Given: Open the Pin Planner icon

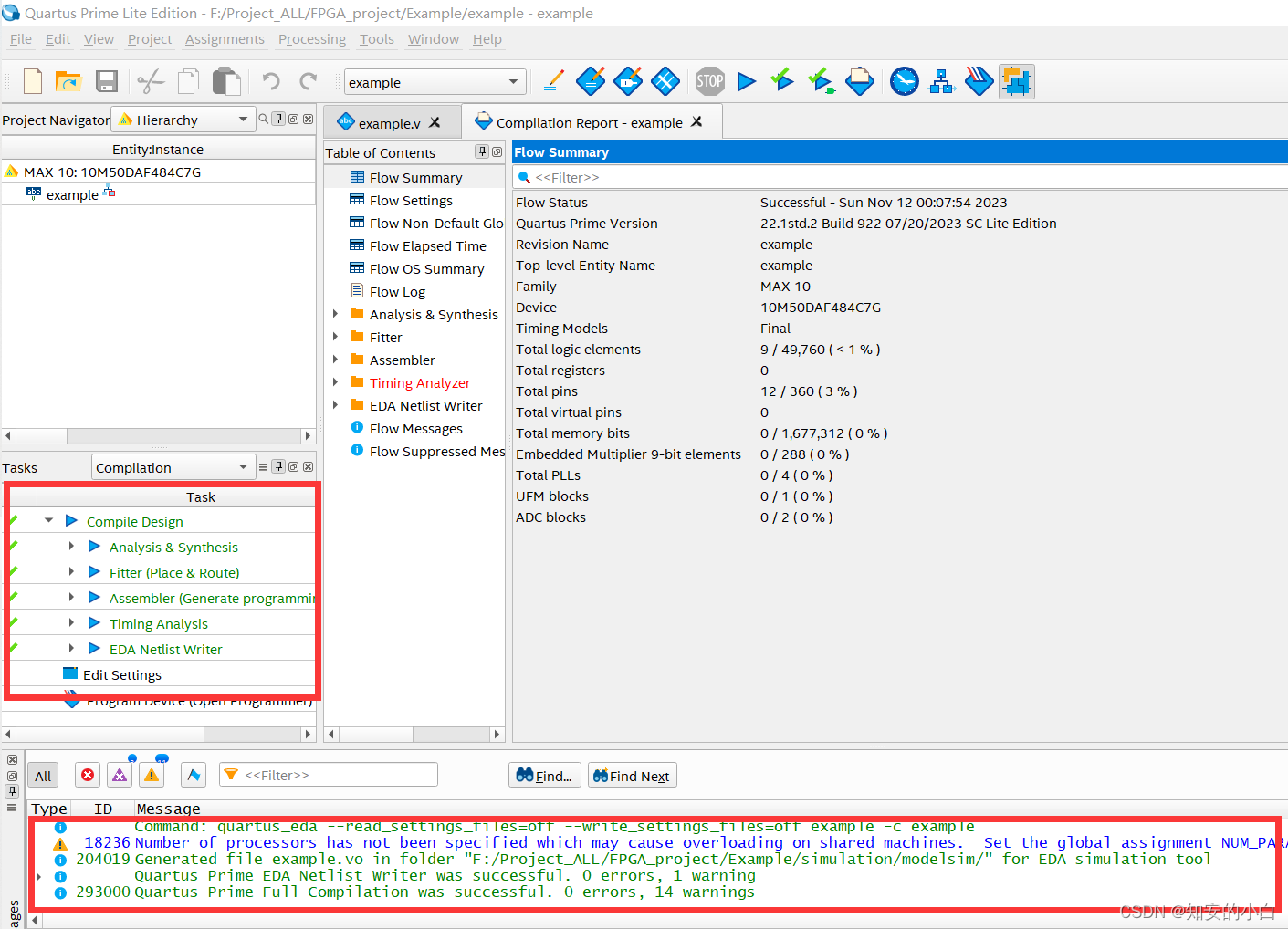Looking at the screenshot, I should pos(628,81).
